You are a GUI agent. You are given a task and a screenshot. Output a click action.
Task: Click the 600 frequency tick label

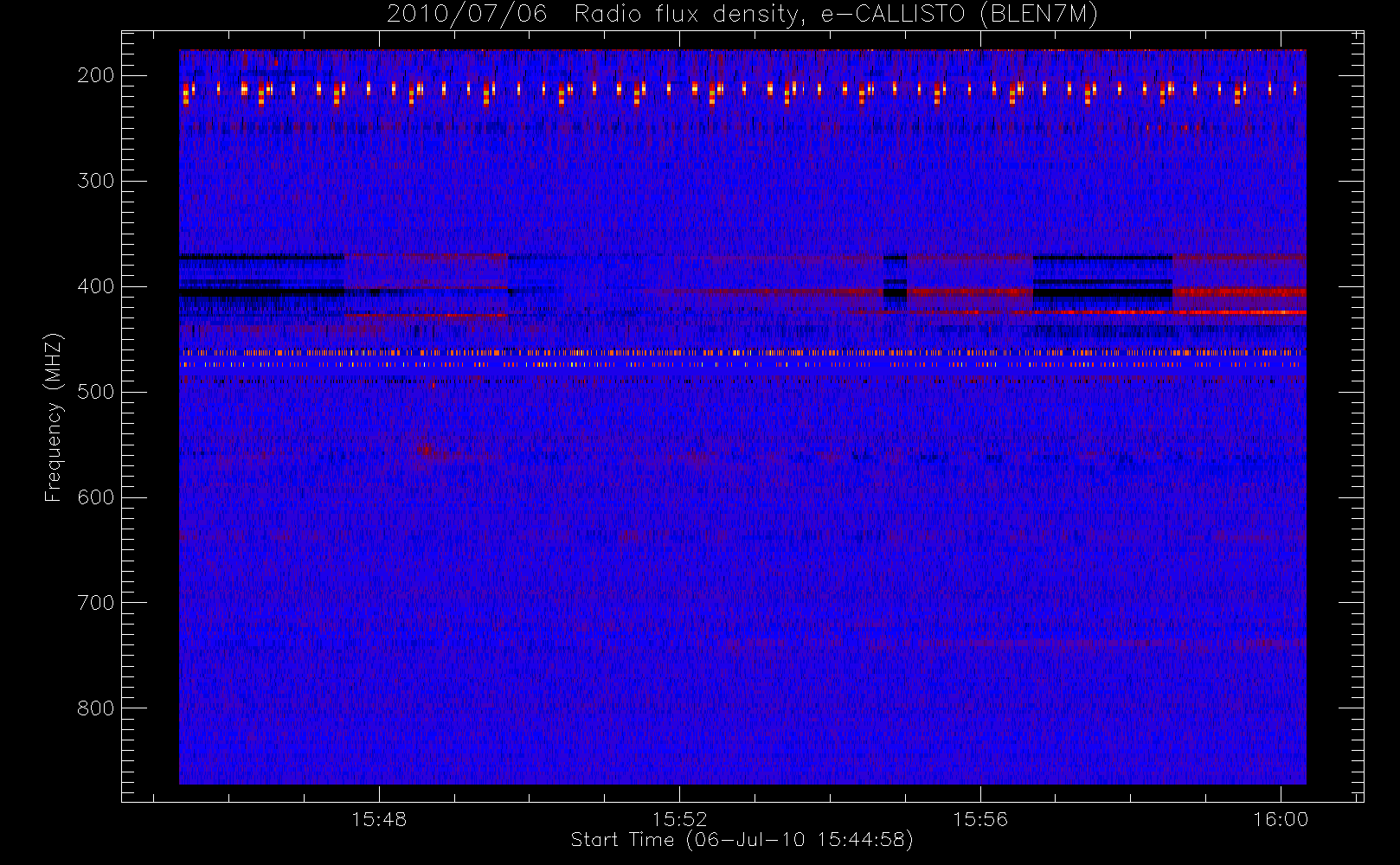coord(95,497)
